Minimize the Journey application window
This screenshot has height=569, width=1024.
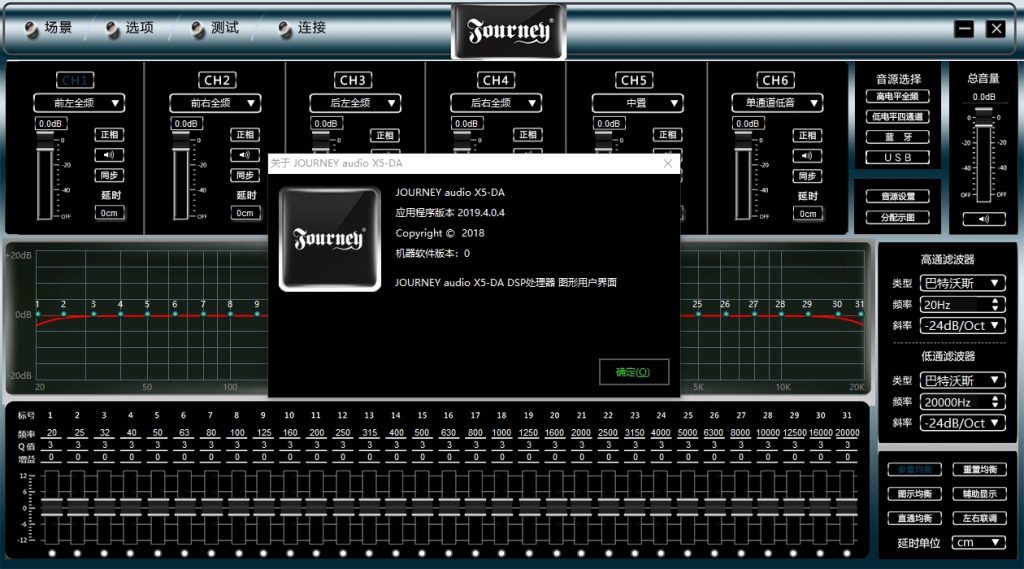click(x=964, y=29)
